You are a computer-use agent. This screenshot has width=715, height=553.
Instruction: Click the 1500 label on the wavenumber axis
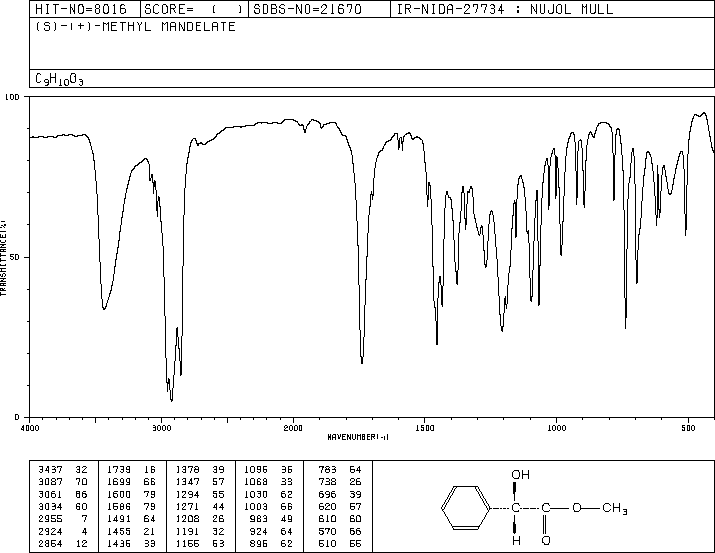coord(425,428)
